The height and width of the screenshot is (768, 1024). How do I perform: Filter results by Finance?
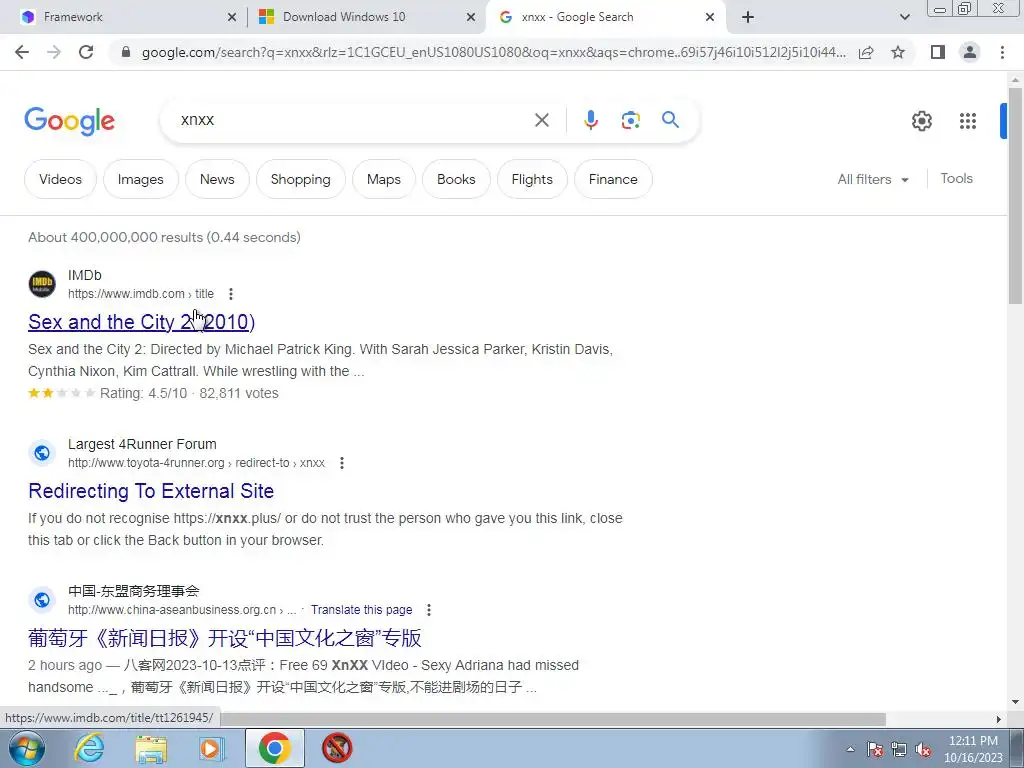point(613,179)
